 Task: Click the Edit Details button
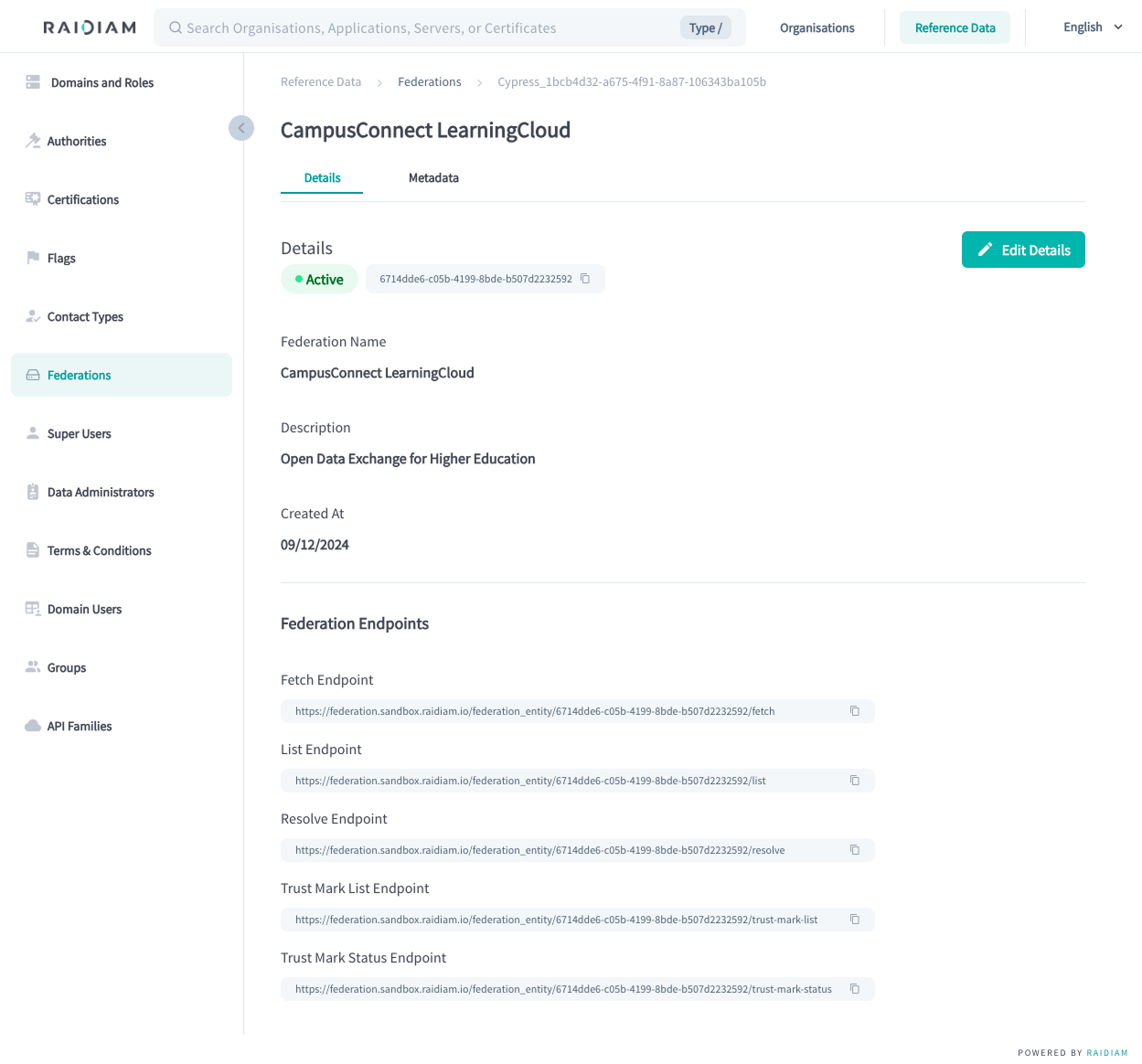coord(1023,250)
